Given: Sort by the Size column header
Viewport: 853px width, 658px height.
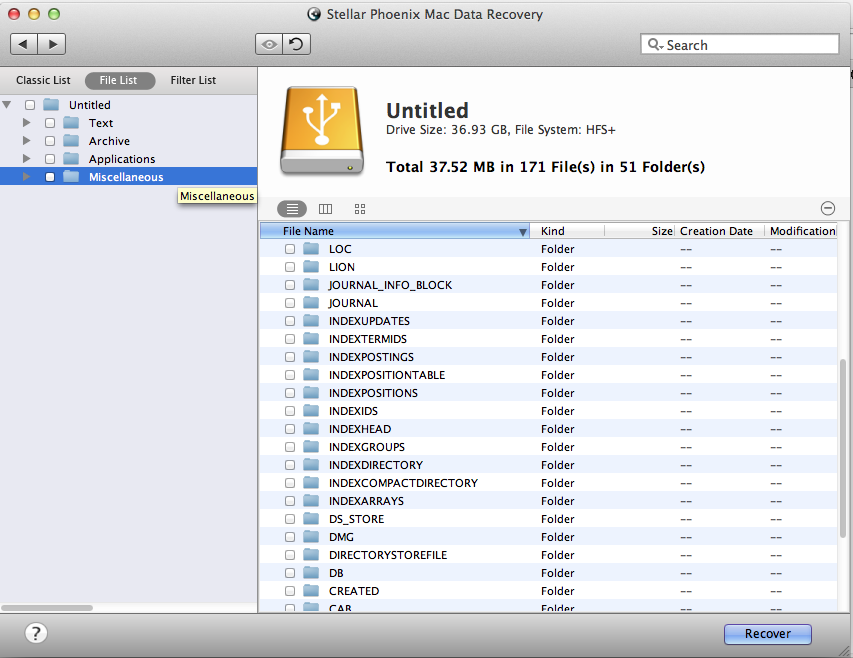Looking at the screenshot, I should tap(640, 231).
